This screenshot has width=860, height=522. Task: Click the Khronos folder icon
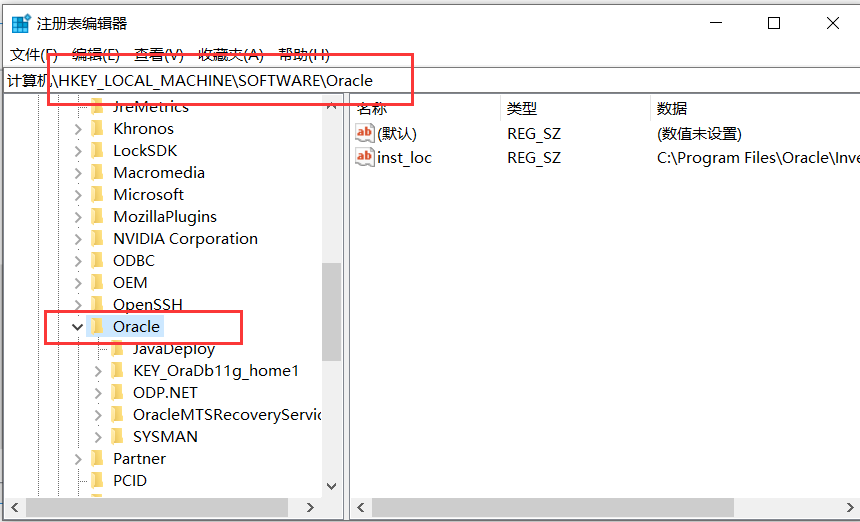point(97,128)
